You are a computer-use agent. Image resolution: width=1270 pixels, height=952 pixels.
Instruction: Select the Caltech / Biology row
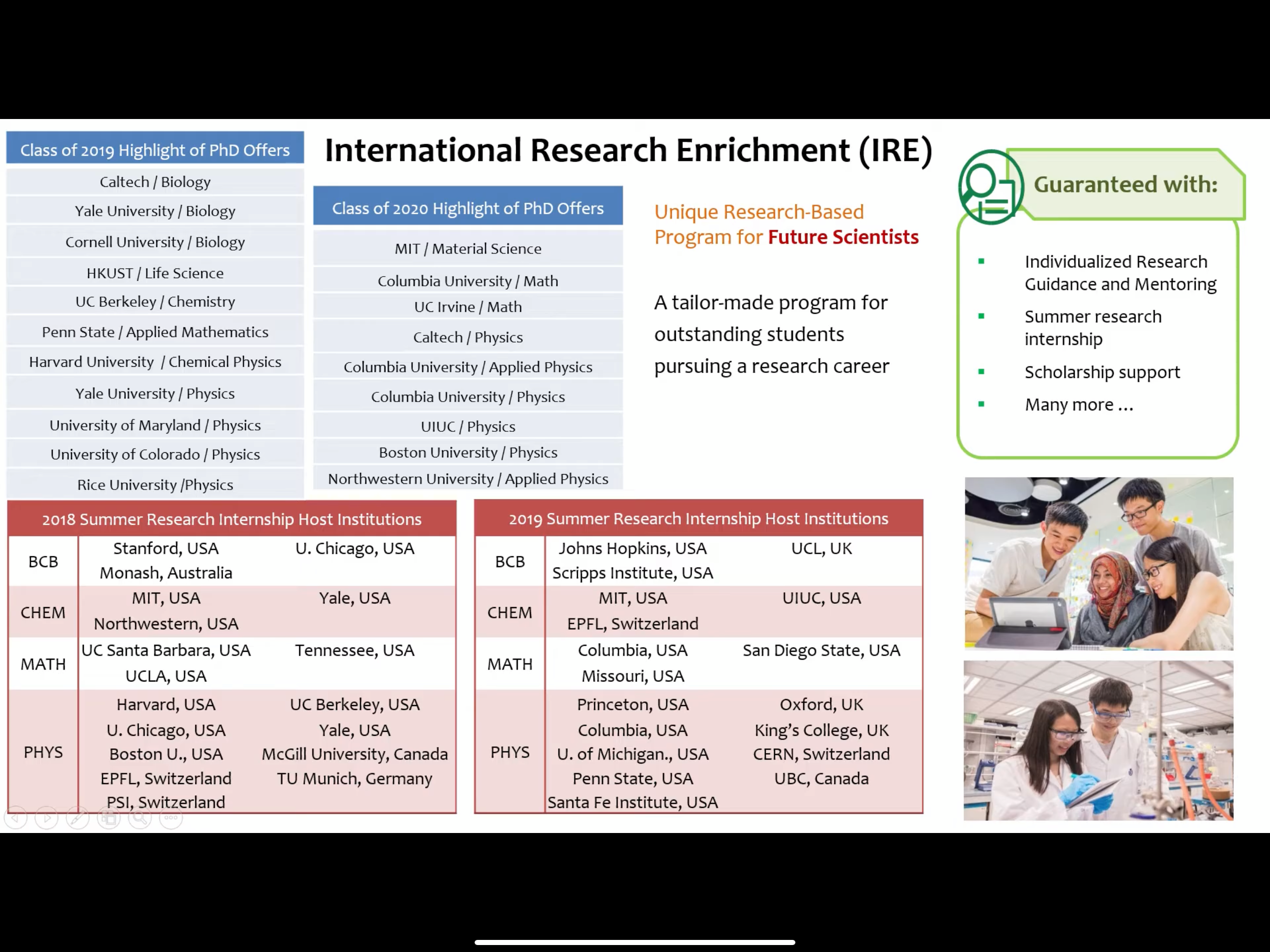coord(155,182)
